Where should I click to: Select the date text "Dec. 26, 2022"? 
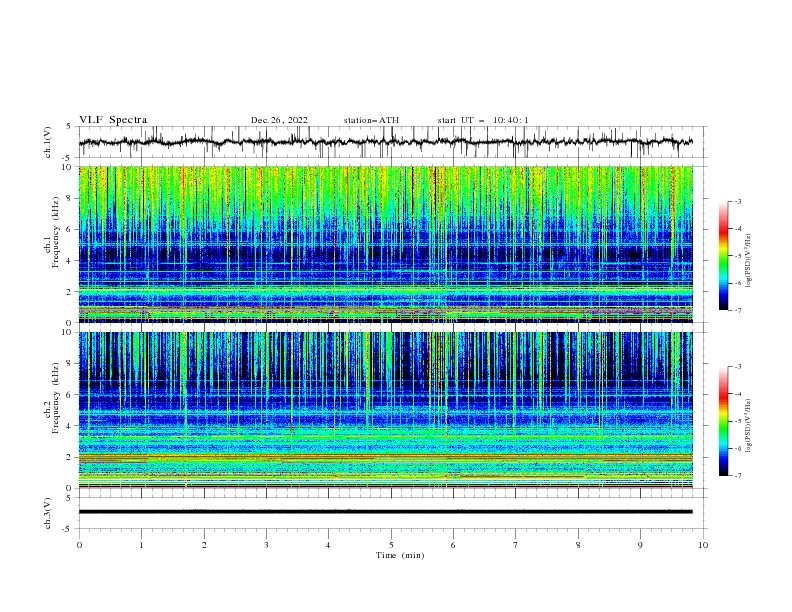(279, 120)
